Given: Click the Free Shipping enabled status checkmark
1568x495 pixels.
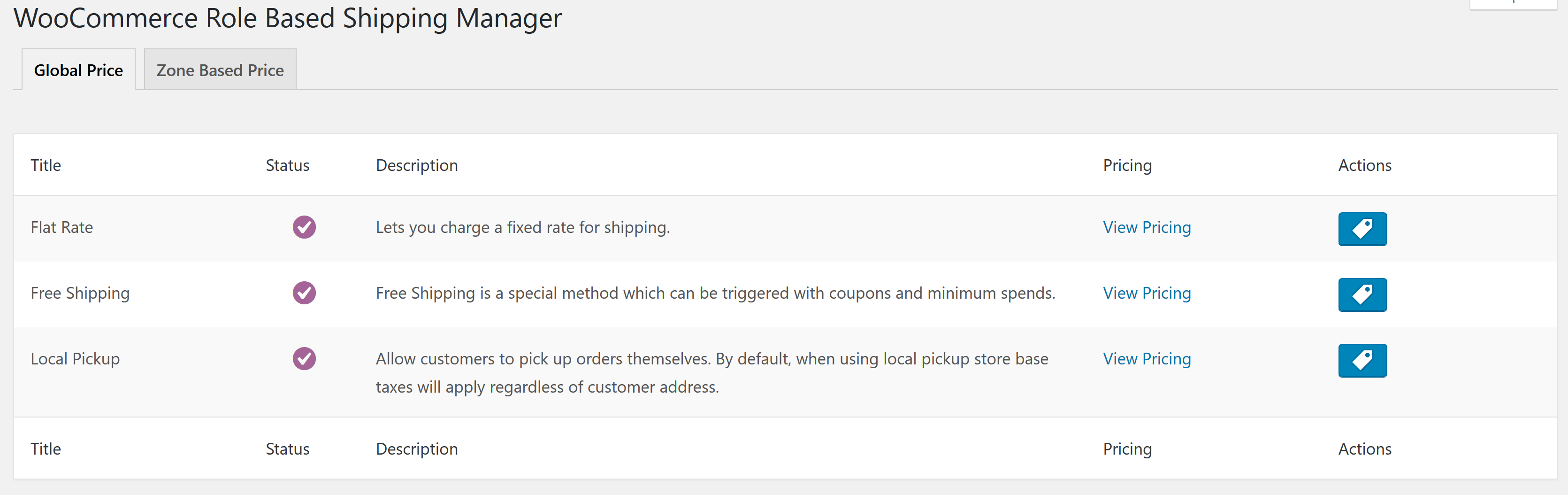Looking at the screenshot, I should coord(304,293).
